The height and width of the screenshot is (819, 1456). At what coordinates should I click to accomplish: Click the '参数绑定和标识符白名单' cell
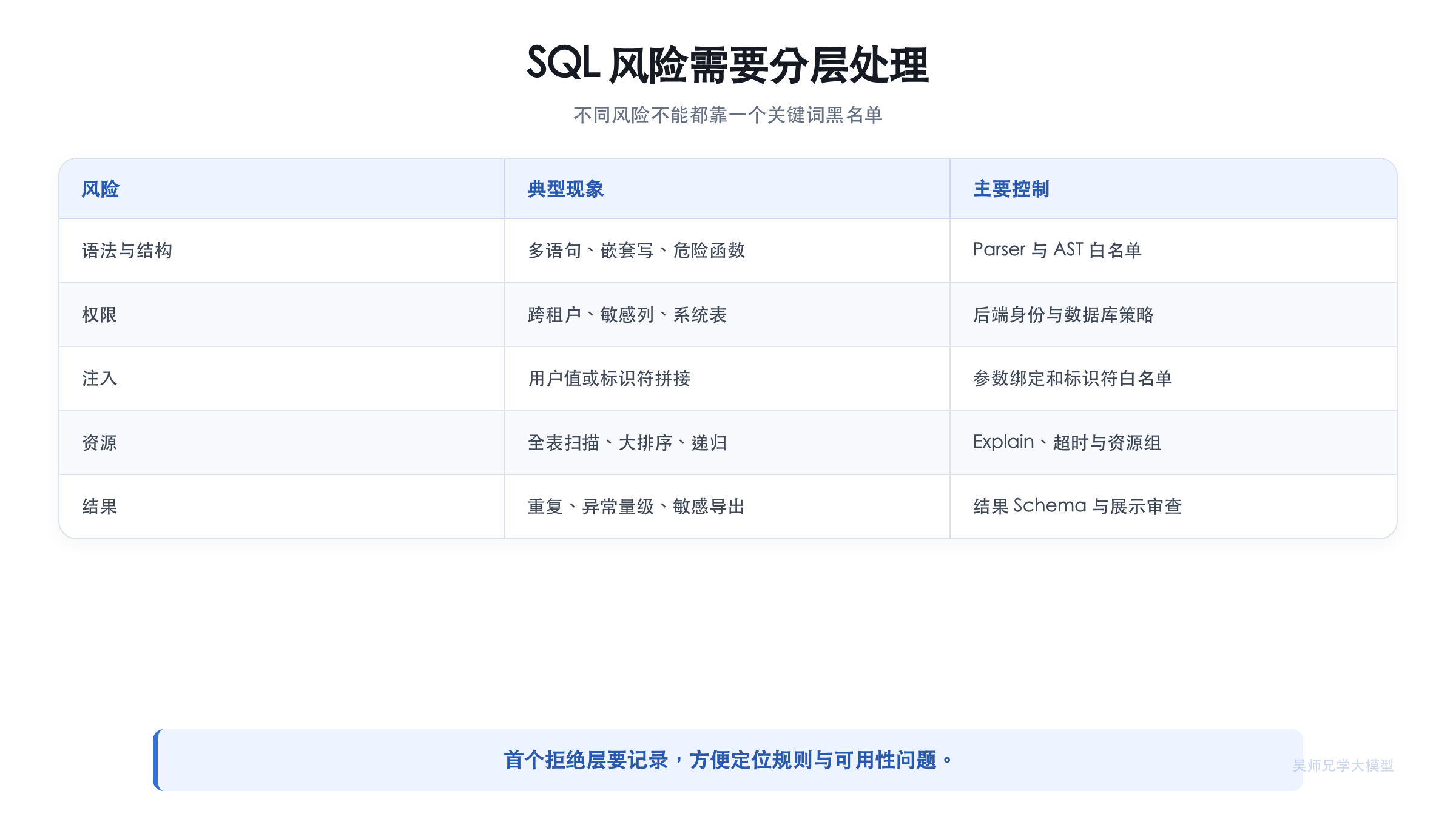pyautogui.click(x=1173, y=379)
